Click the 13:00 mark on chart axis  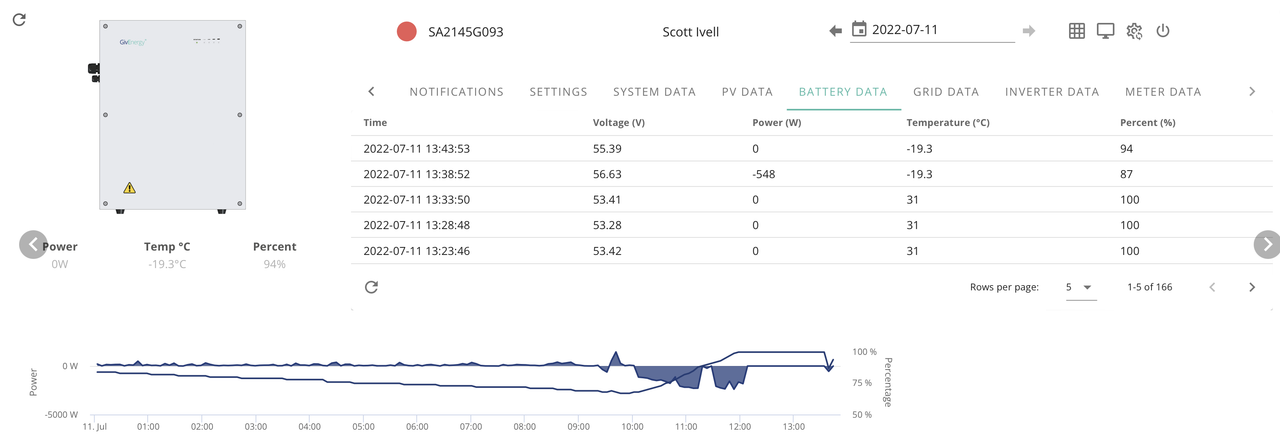pos(794,427)
